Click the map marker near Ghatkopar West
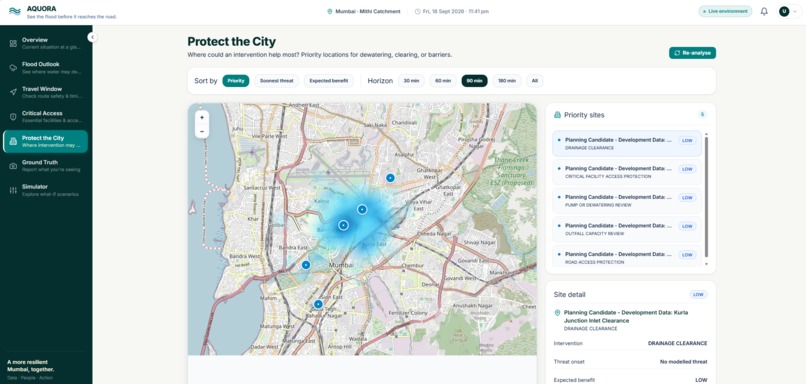This screenshot has height=384, width=806. pos(390,178)
